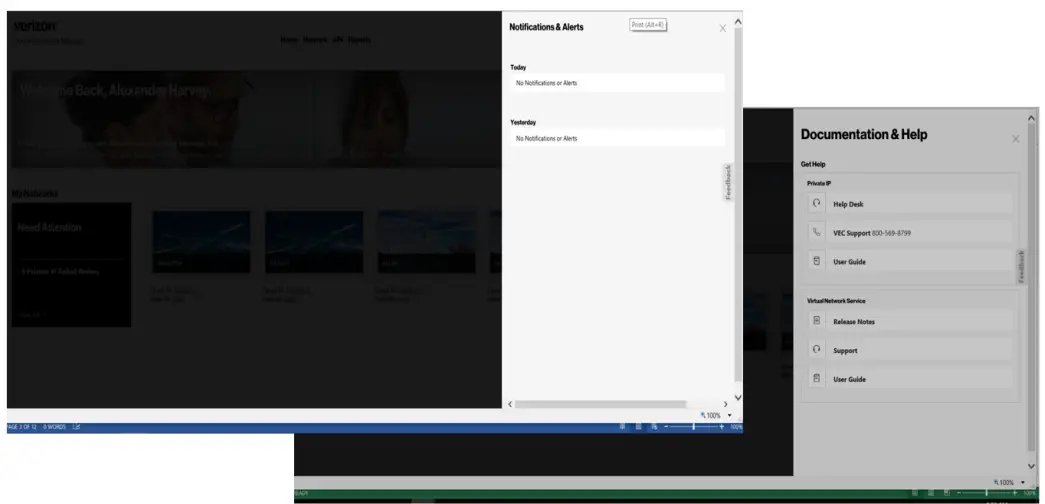The width and height of the screenshot is (1045, 504).
Task: Click the 100% zoom level in Word status bar
Action: [736, 427]
